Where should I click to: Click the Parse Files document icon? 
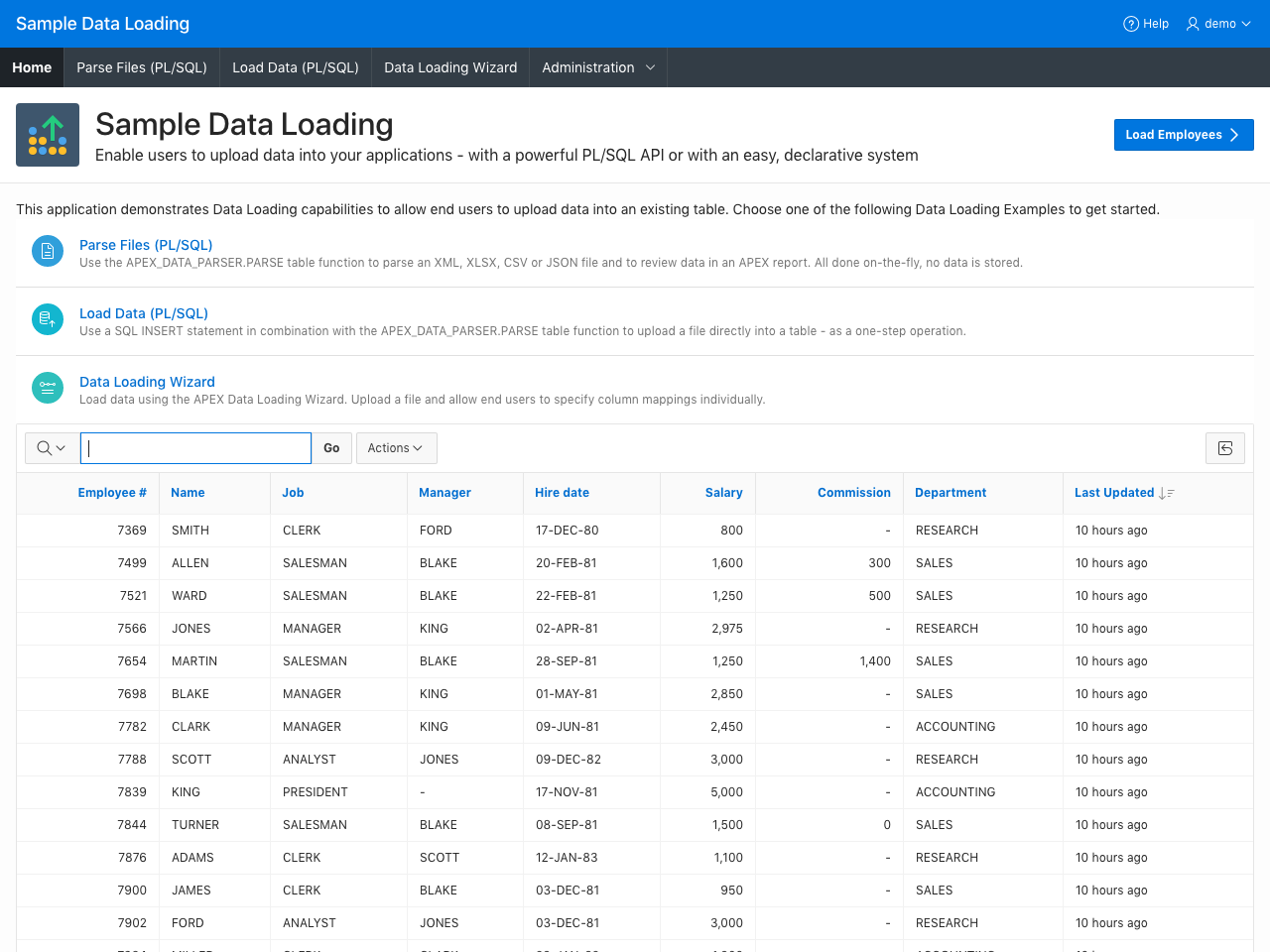48,251
